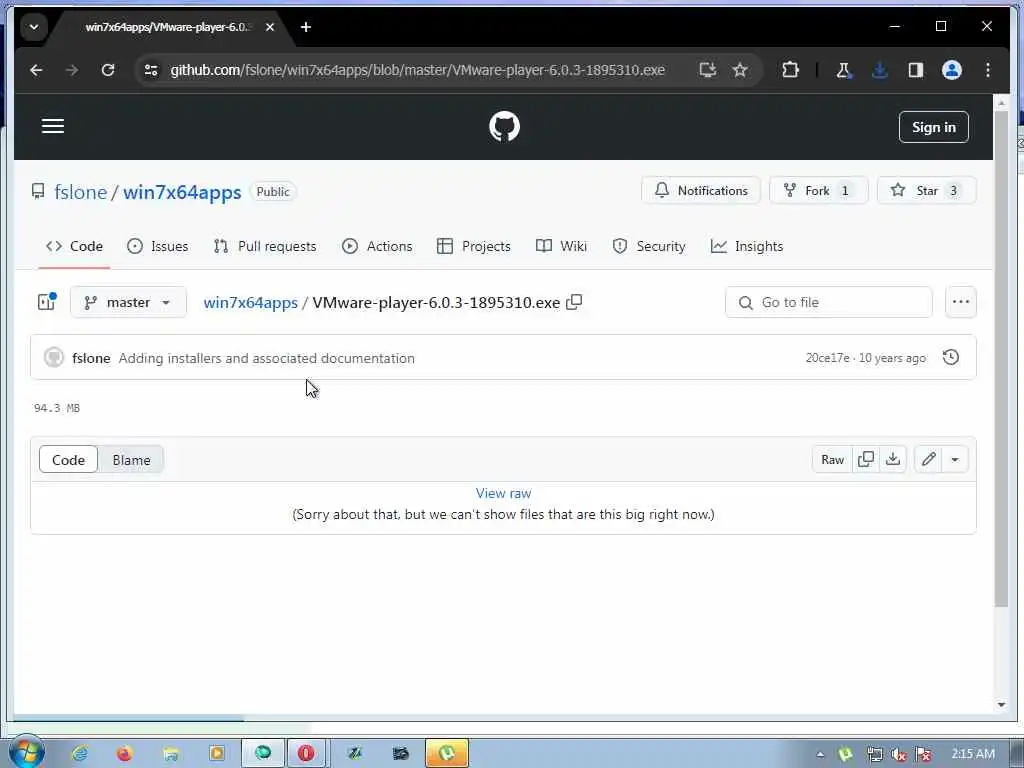Open the browser three-dot menu
1024x768 pixels.
[987, 70]
